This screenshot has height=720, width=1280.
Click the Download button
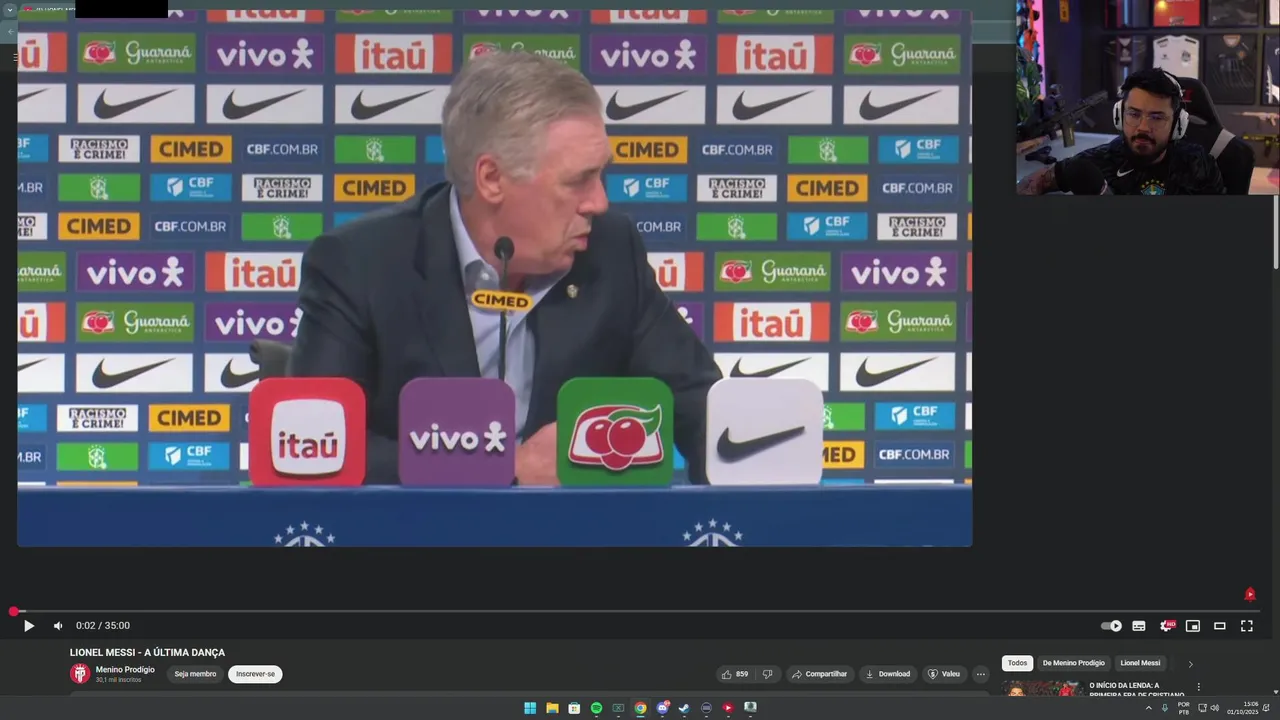(888, 674)
